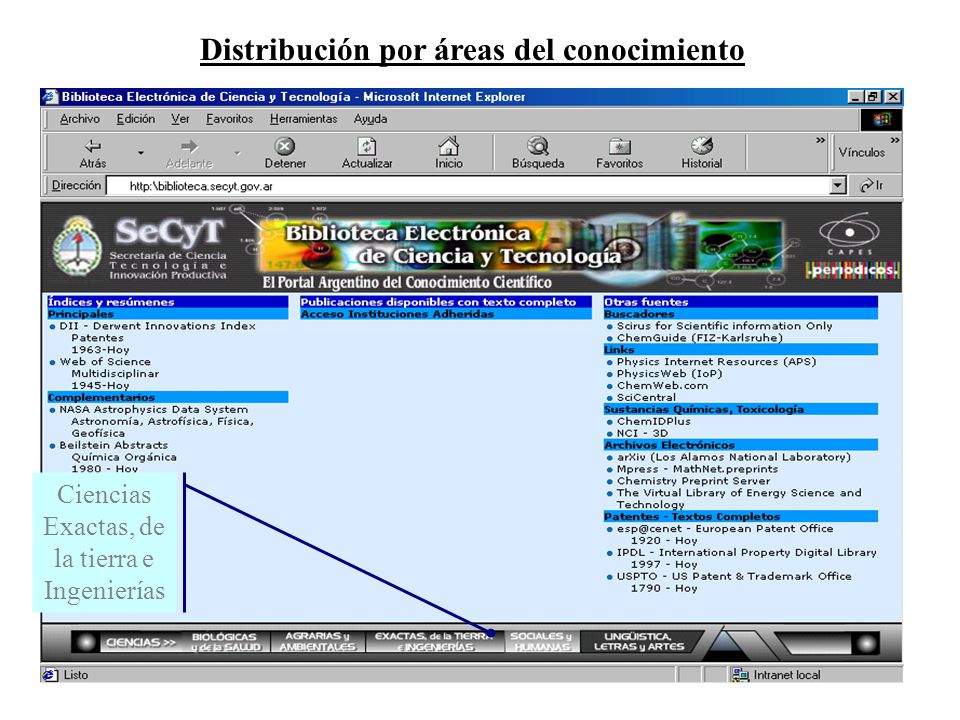Select Exactas, de la Tierra e Ingenierías tab
Viewport: 960px width, 720px height.
[435, 642]
